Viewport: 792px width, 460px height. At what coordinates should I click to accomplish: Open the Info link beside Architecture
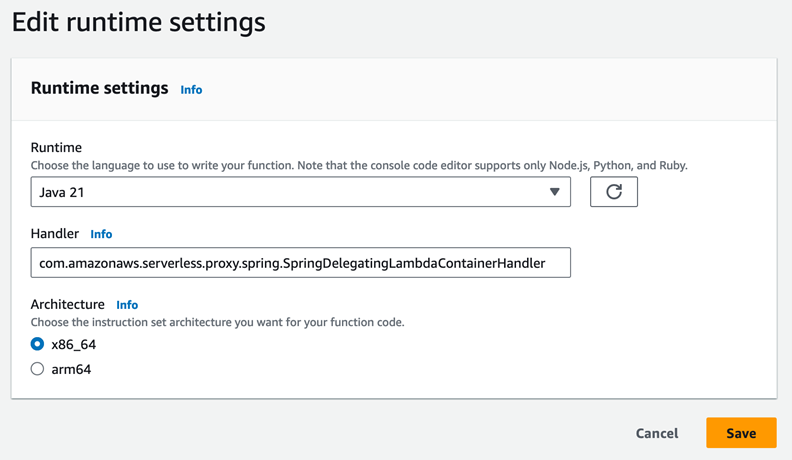point(127,305)
